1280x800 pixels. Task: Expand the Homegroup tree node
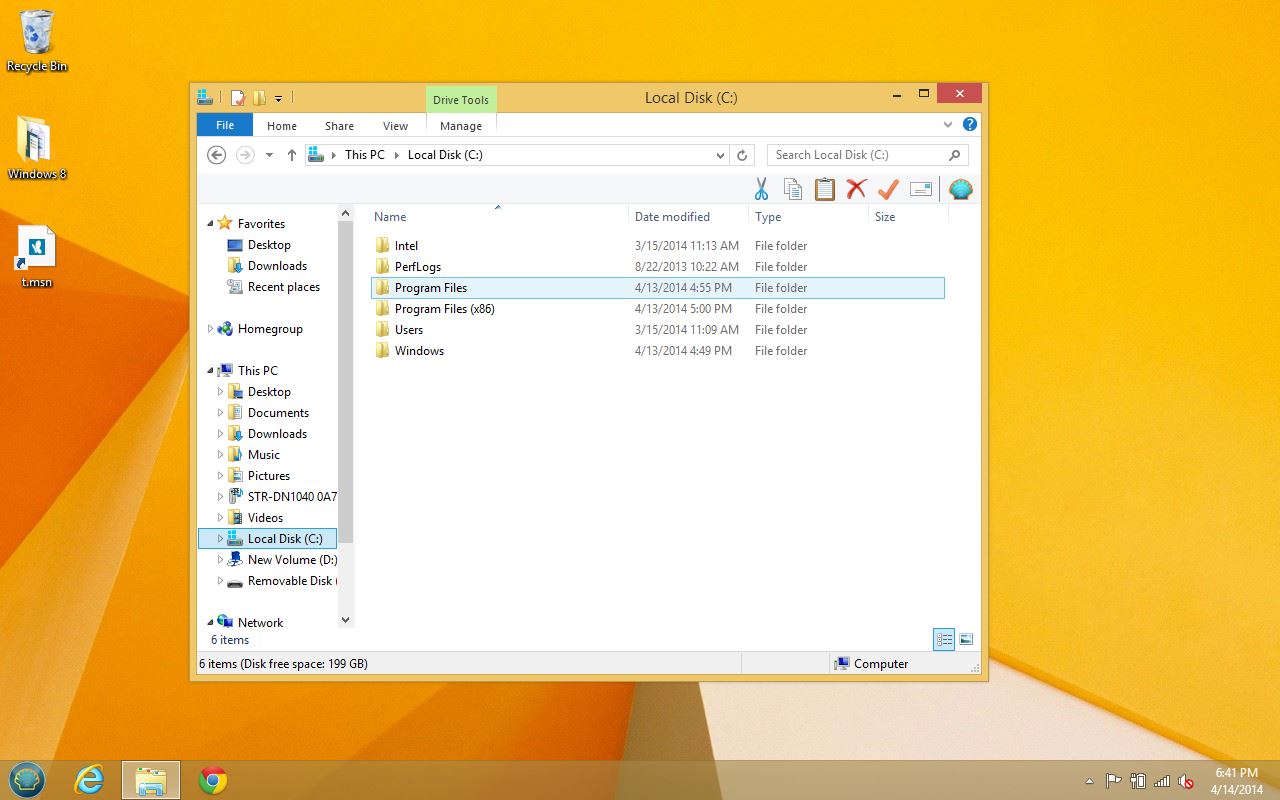210,329
